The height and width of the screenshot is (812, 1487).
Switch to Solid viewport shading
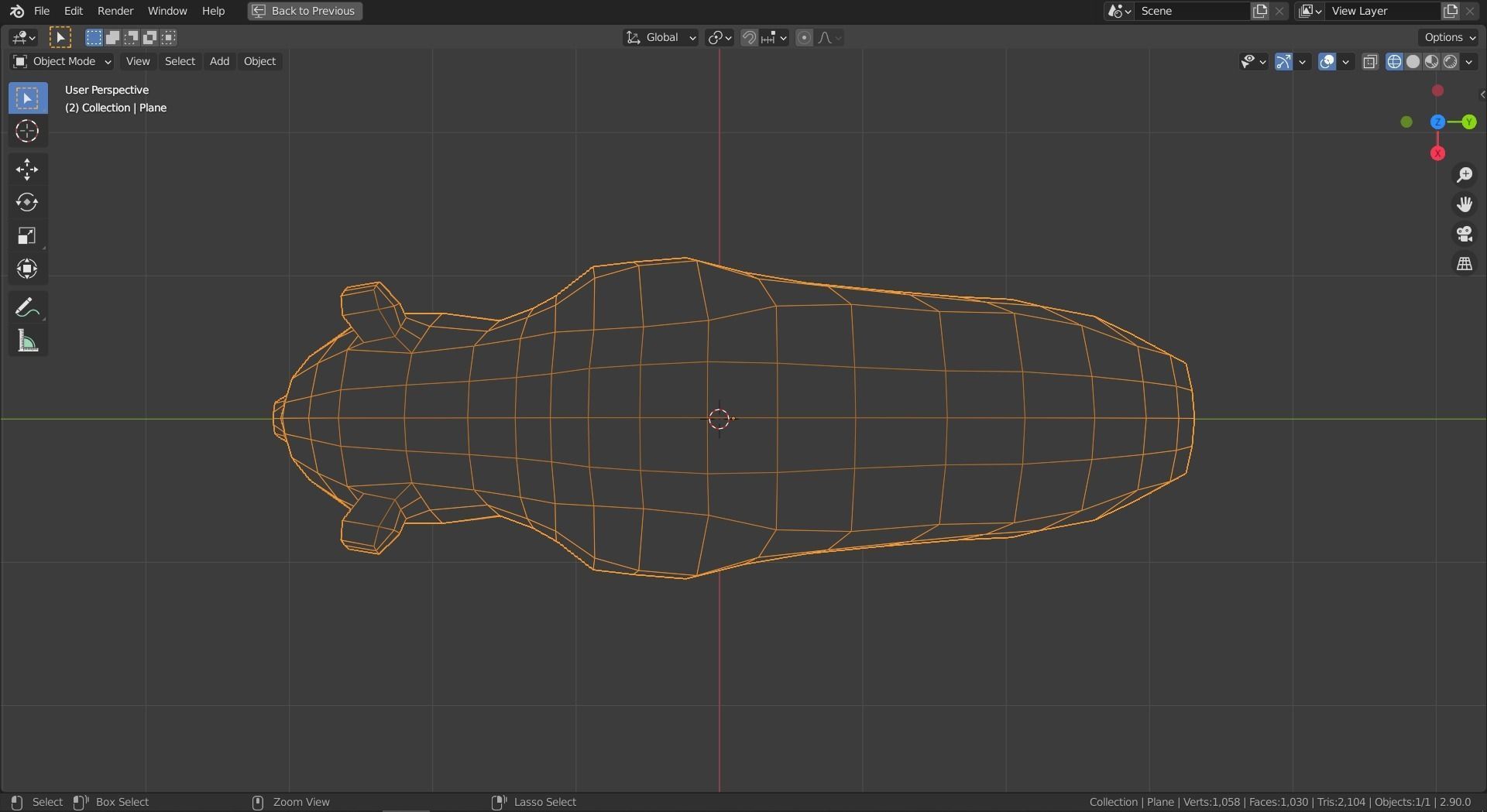(1413, 62)
